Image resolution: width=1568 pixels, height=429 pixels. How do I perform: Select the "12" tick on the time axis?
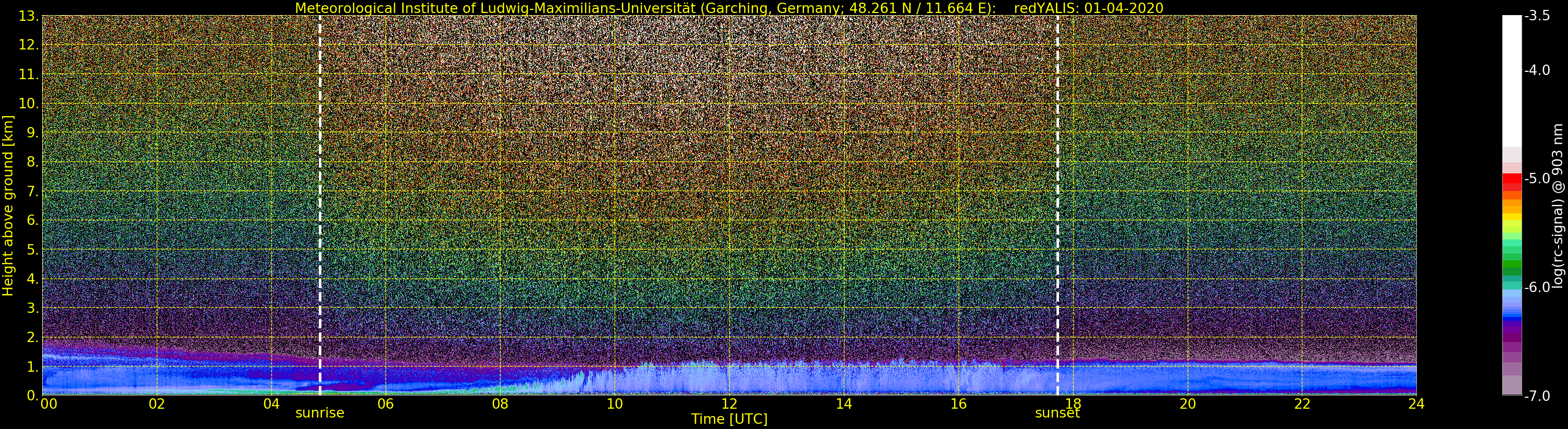tap(729, 404)
